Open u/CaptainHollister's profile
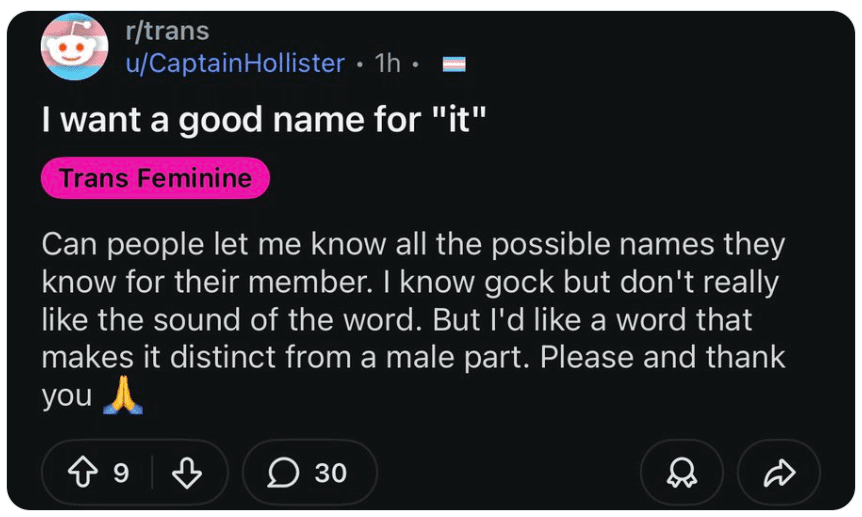This screenshot has width=862, height=517. point(235,63)
